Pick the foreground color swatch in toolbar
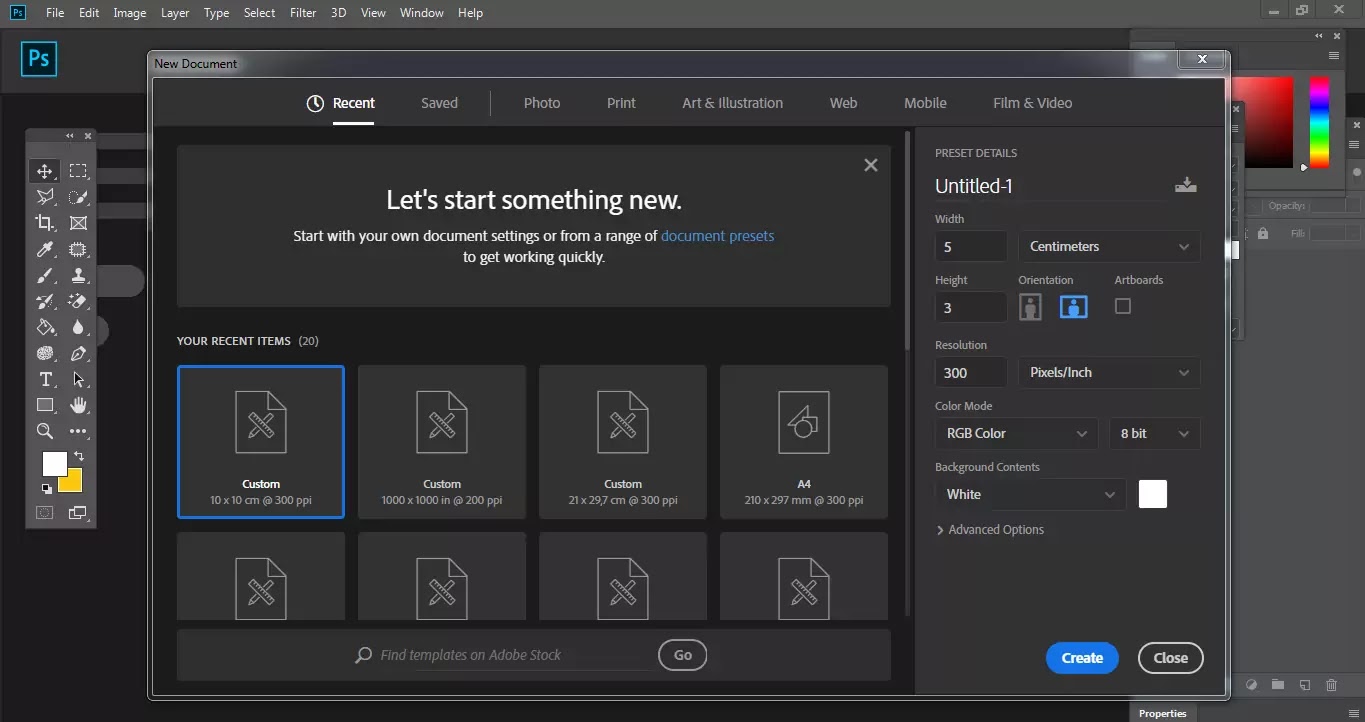The image size is (1365, 722). (x=54, y=463)
